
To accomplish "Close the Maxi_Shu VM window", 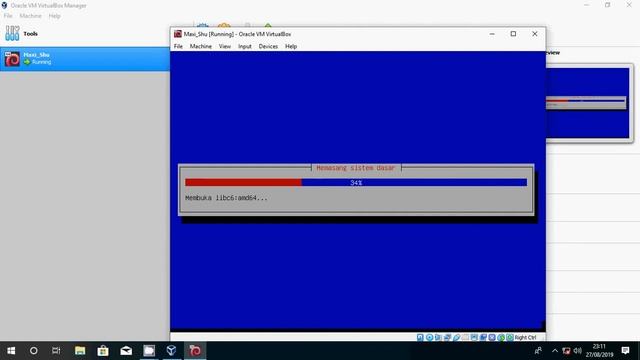I will coord(535,34).
